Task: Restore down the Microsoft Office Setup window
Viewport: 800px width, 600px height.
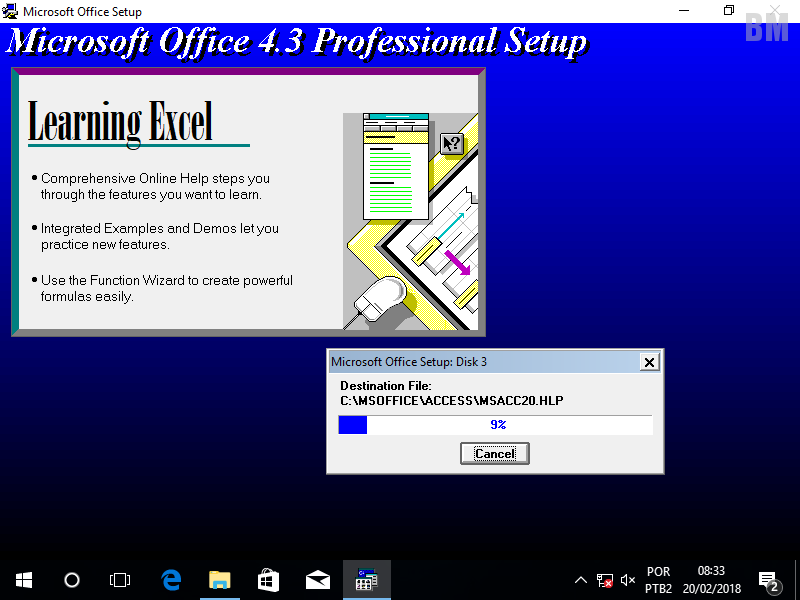Action: pos(728,8)
